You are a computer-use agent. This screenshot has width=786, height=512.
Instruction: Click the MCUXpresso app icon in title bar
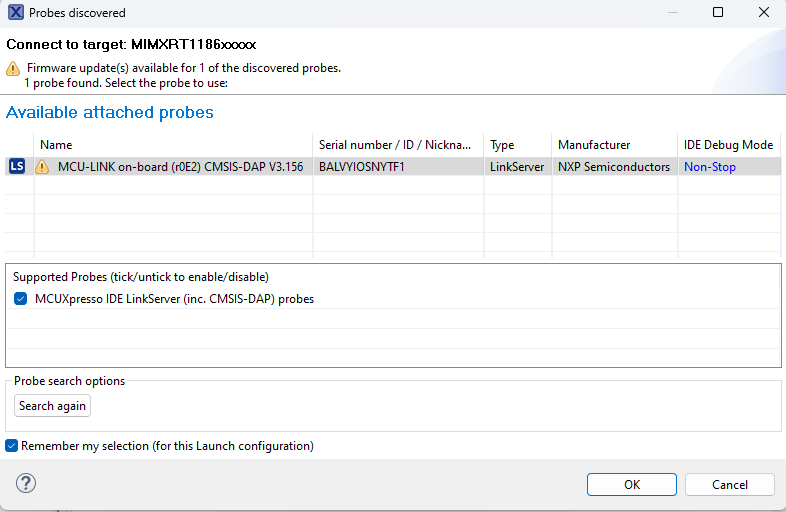tap(14, 13)
